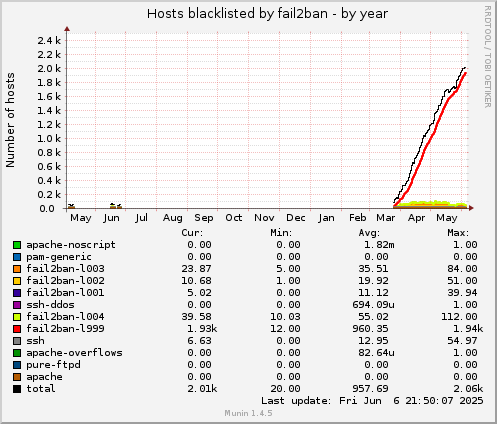Select the fail2ban-l001 legend label
497x424 pixels.
(x=65, y=293)
